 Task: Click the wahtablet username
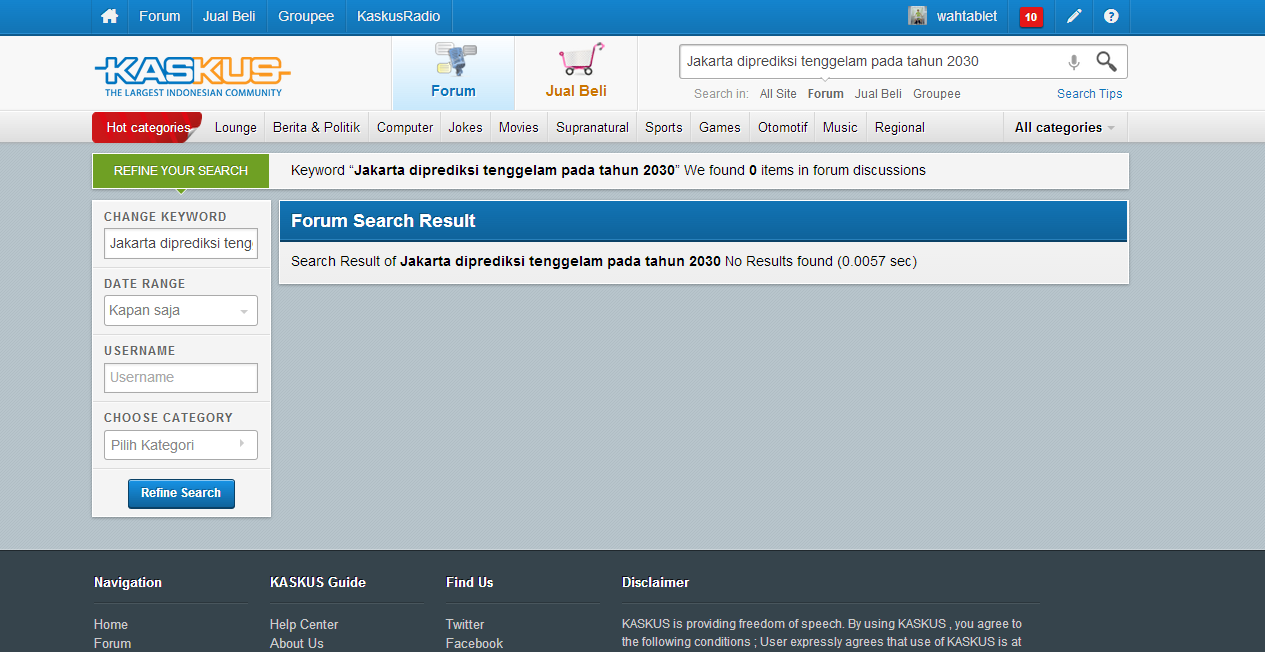(x=967, y=16)
